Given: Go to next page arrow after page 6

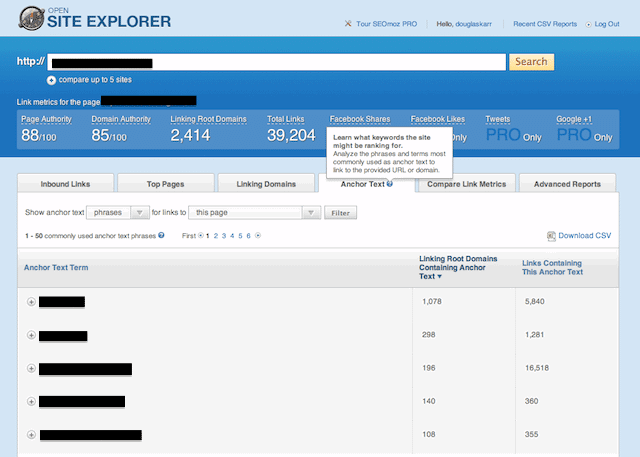Looking at the screenshot, I should (x=258, y=235).
